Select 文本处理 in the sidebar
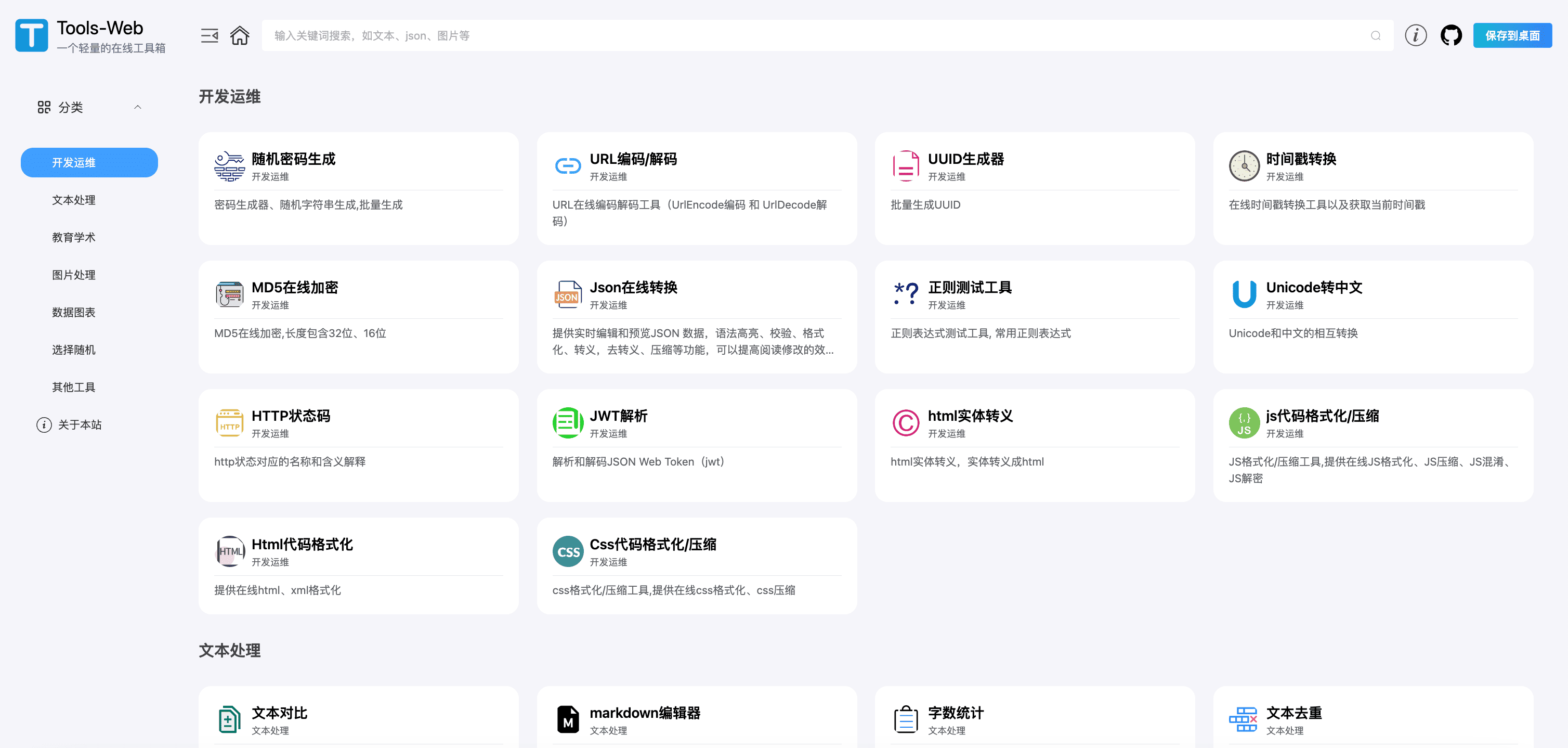This screenshot has width=1568, height=748. pyautogui.click(x=74, y=200)
